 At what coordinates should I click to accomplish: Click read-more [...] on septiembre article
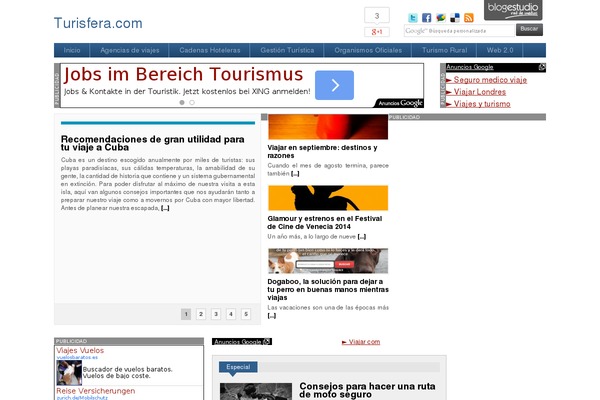[x=295, y=174]
